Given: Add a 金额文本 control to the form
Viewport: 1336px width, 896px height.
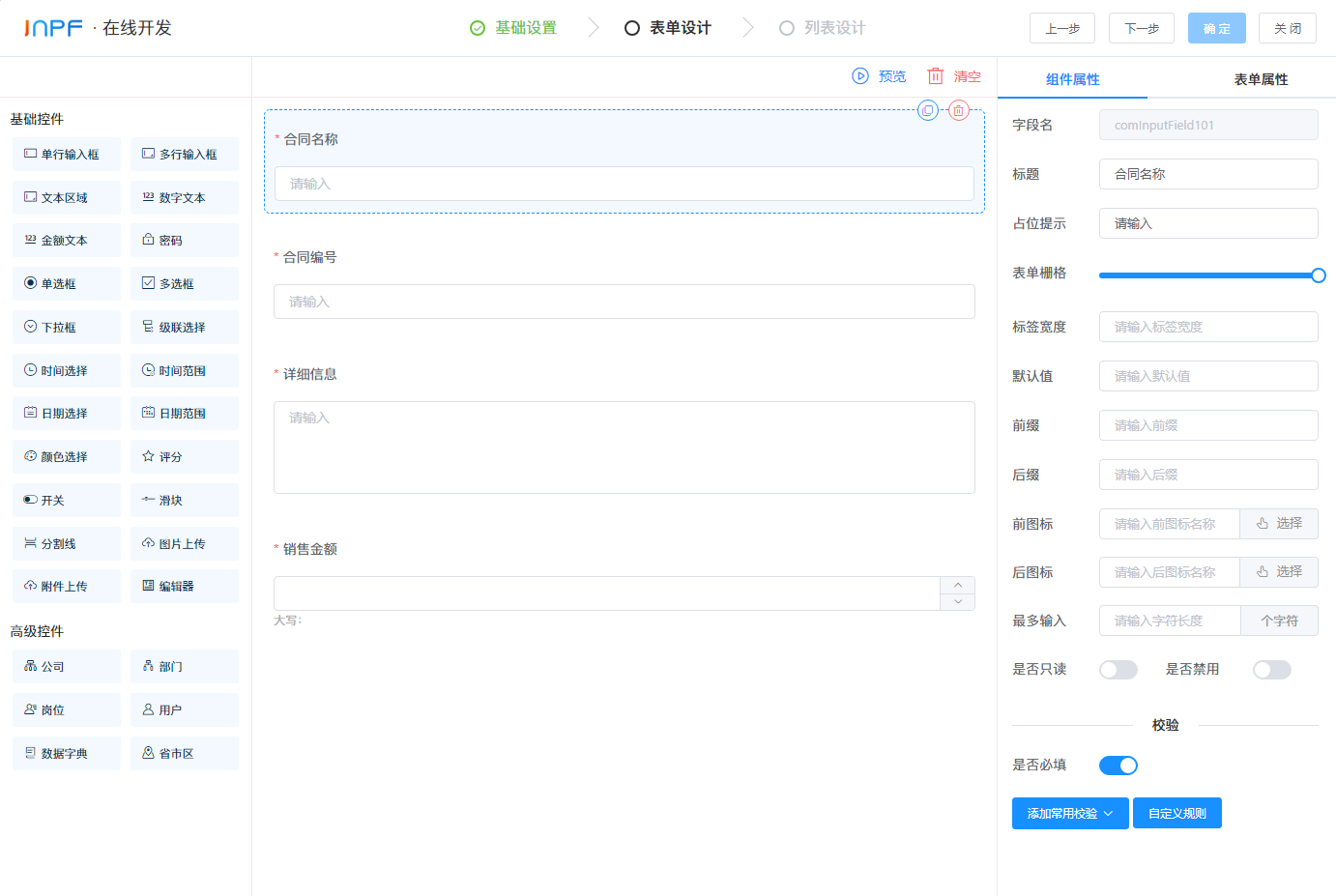Looking at the screenshot, I should tap(66, 240).
